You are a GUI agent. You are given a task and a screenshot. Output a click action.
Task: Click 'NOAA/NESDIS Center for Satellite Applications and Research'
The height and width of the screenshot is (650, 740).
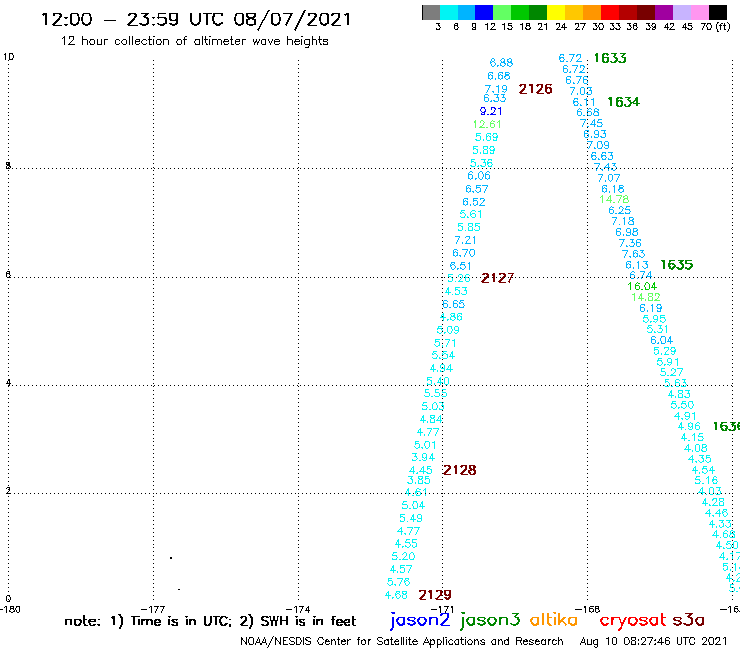pyautogui.click(x=402, y=642)
